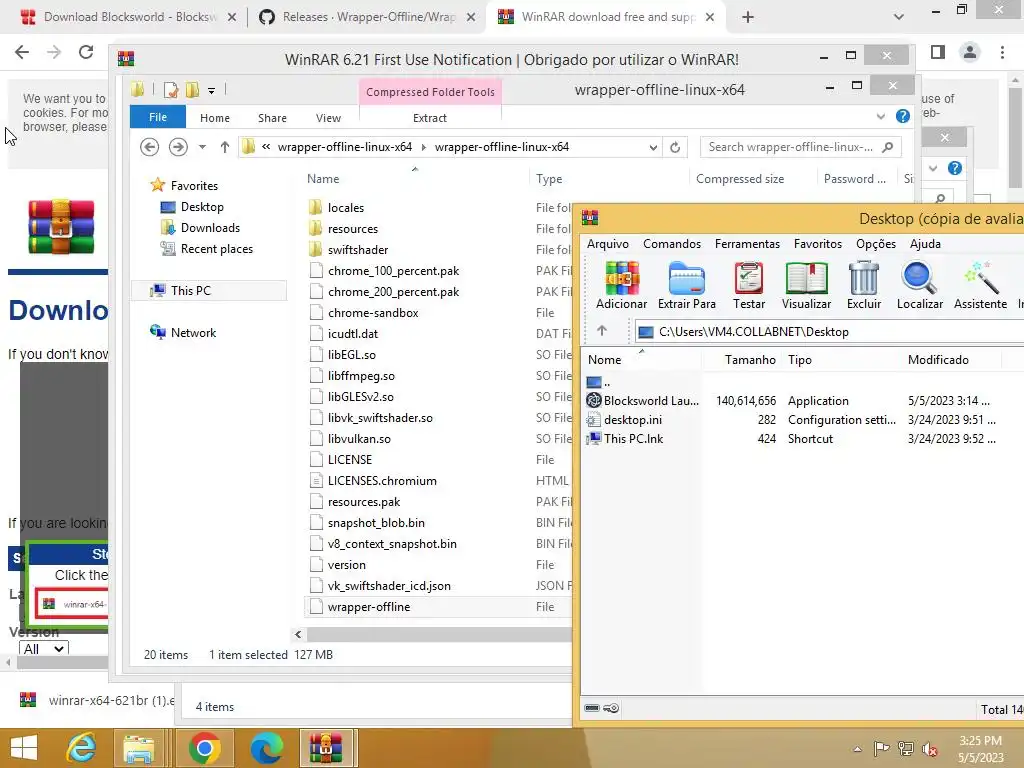Refresh the wrapper-offline-linux-x64 folder view
Image resolution: width=1024 pixels, height=768 pixels.
click(x=675, y=147)
